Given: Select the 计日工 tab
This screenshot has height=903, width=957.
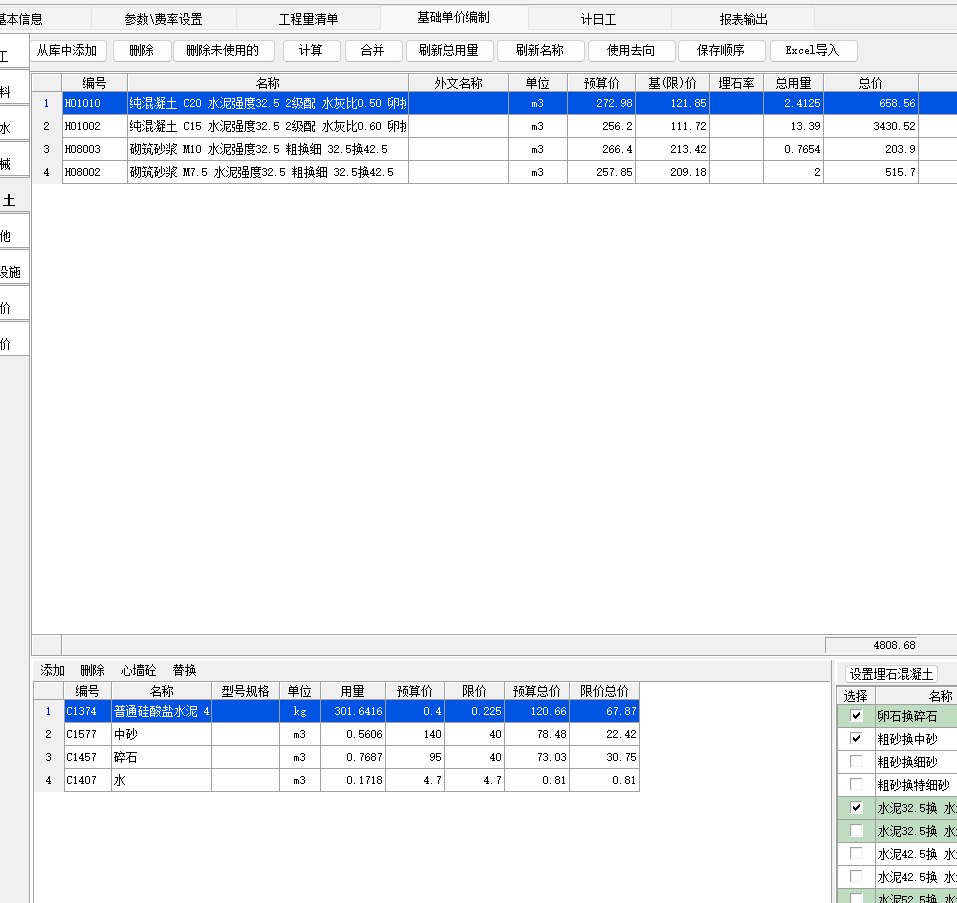Looking at the screenshot, I should pos(598,19).
